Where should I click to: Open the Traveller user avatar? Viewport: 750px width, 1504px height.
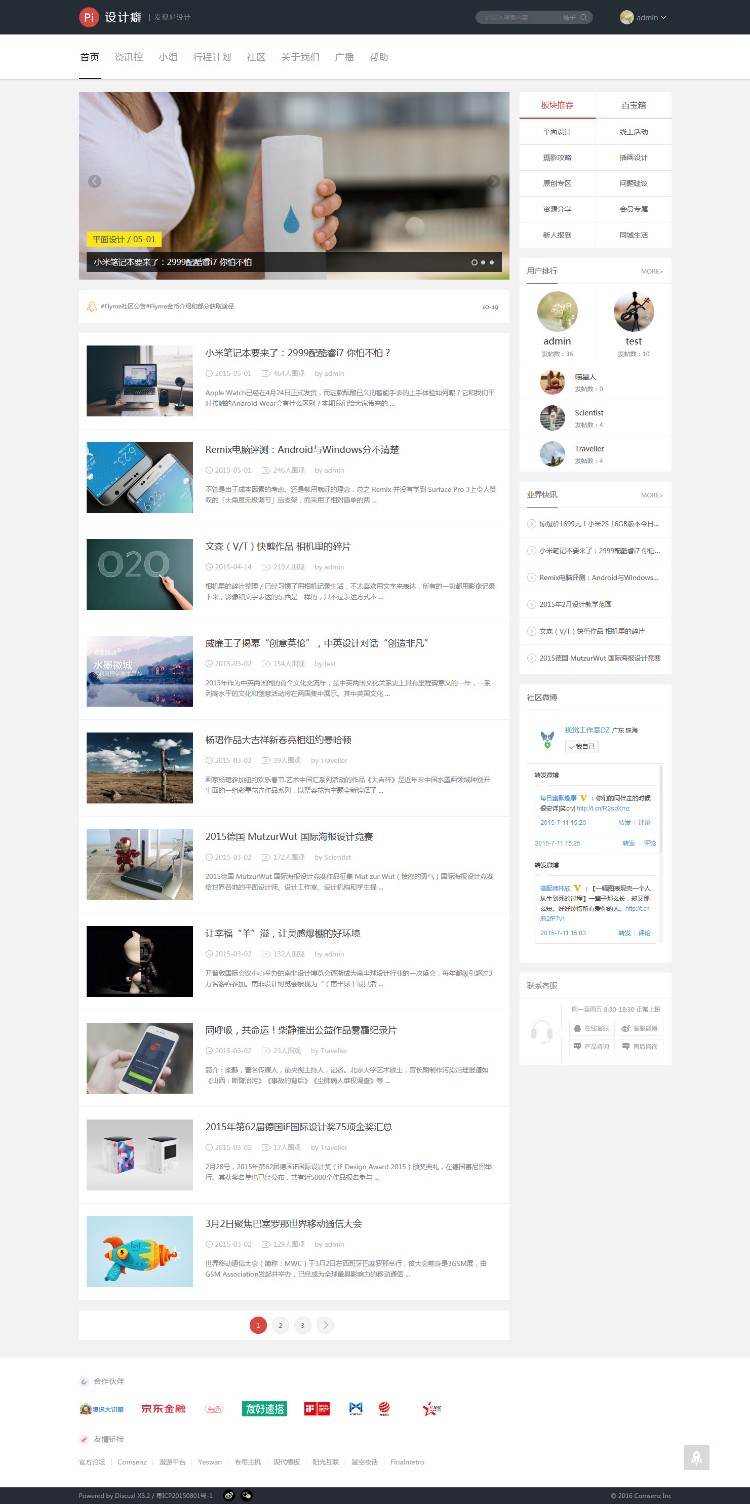552,453
